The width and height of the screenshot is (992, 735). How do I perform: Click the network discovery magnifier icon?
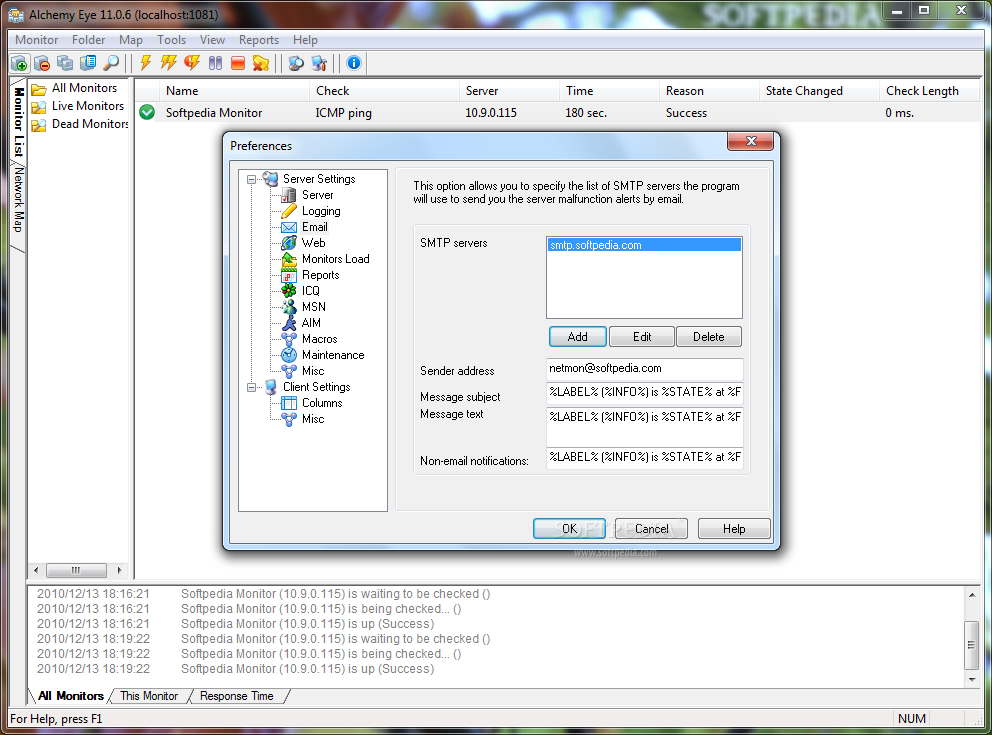pyautogui.click(x=295, y=63)
